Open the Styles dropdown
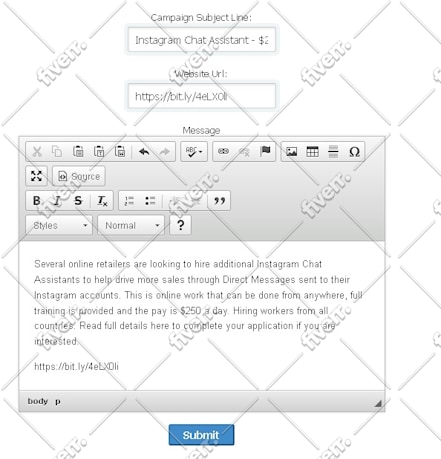This screenshot has height=459, width=441. [x=59, y=225]
